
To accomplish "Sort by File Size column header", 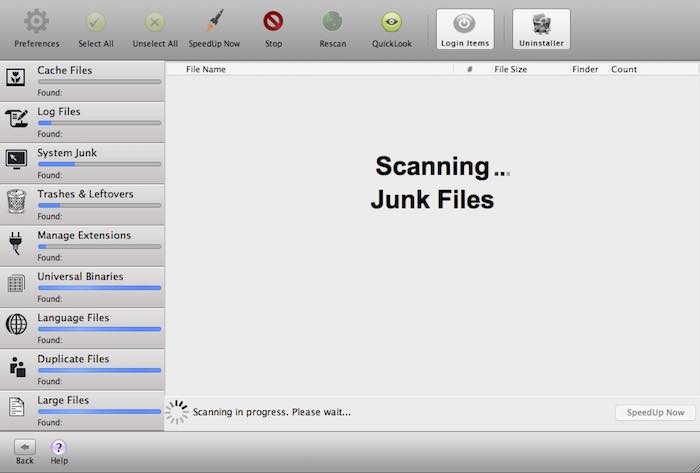I will pyautogui.click(x=511, y=69).
